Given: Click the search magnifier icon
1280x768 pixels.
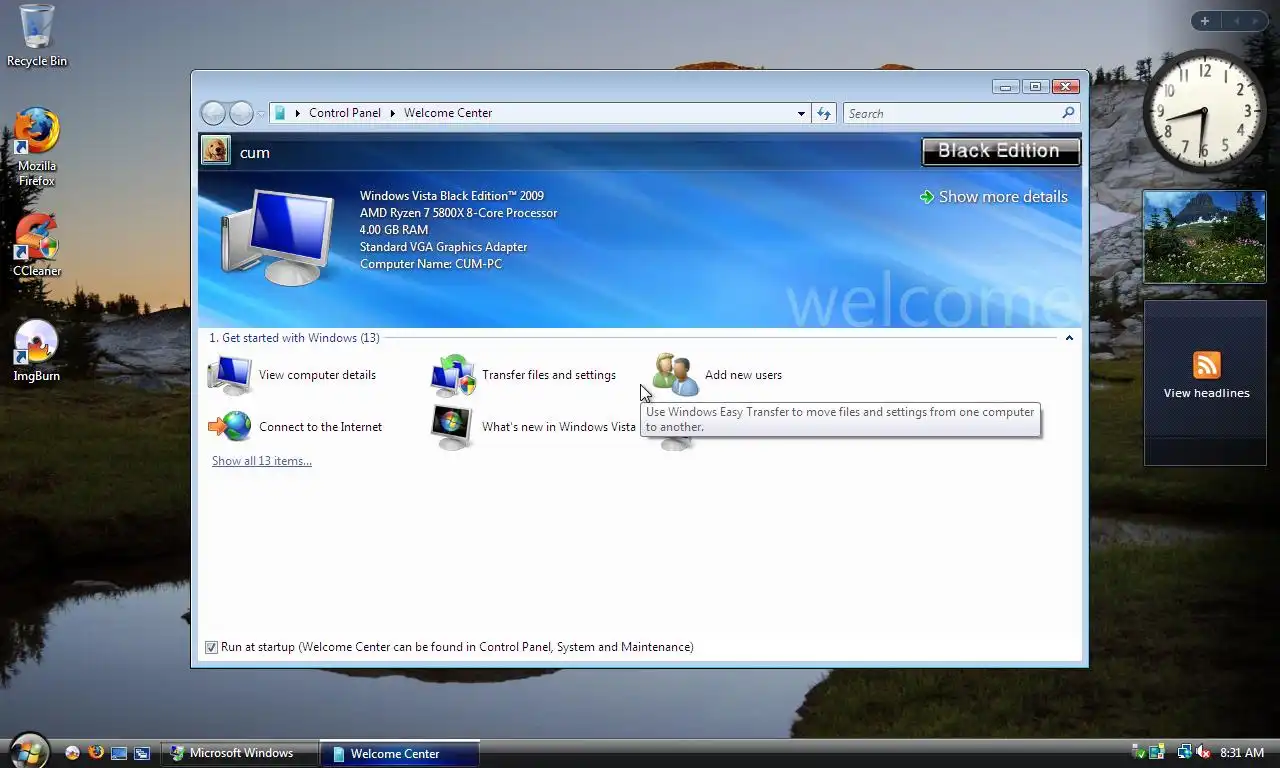Looking at the screenshot, I should tap(1068, 113).
